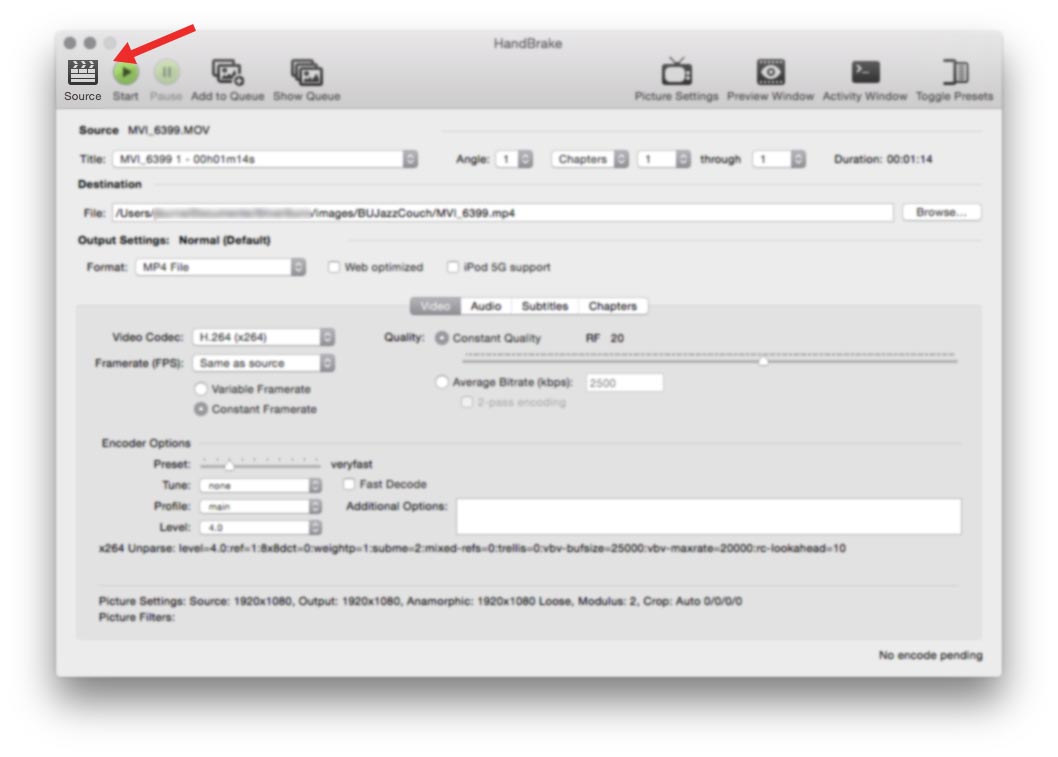The height and width of the screenshot is (757, 1058).
Task: Enable iPod 5G support checkbox
Action: 453,267
